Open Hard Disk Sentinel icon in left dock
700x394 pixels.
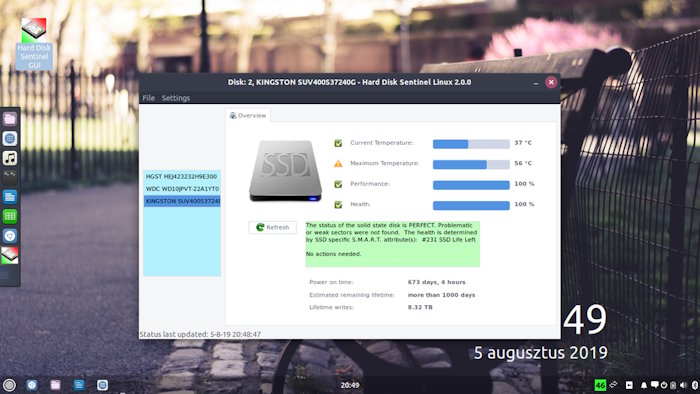10,255
